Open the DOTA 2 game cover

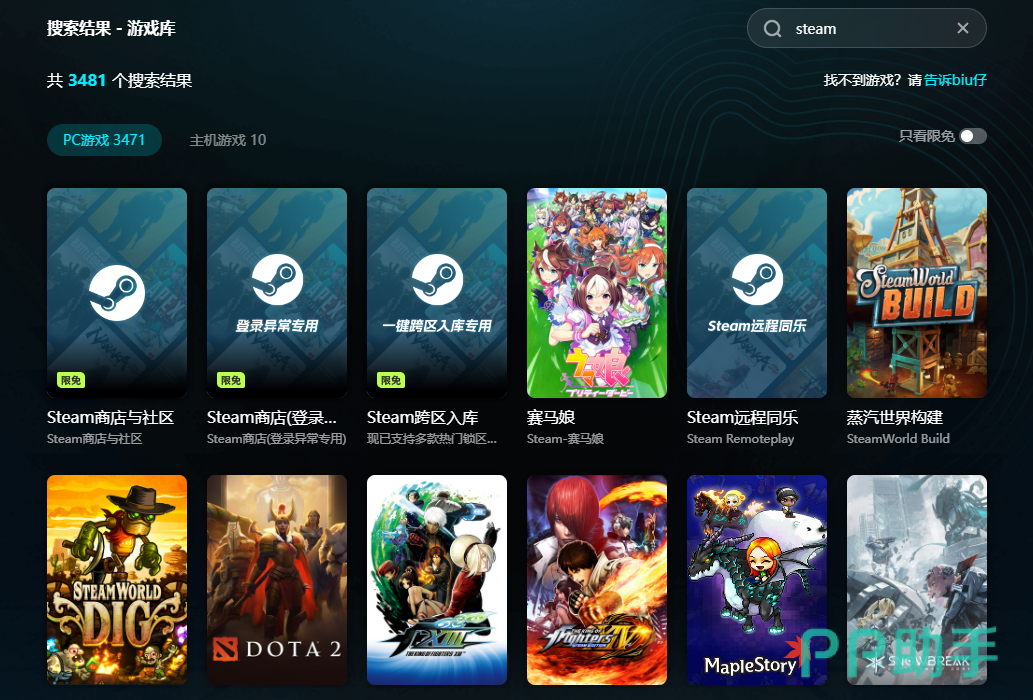tap(277, 579)
